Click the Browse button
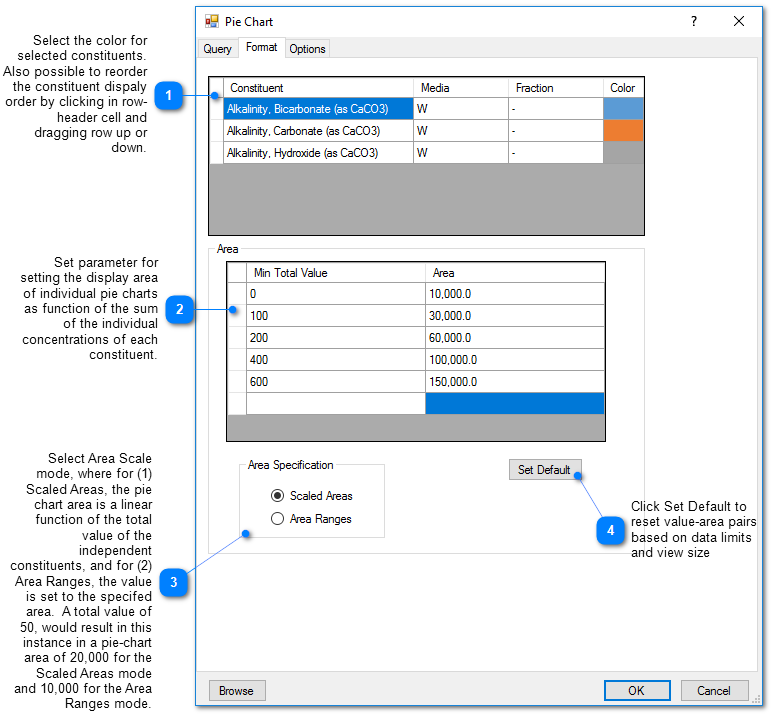This screenshot has height=716, width=773. [x=236, y=690]
